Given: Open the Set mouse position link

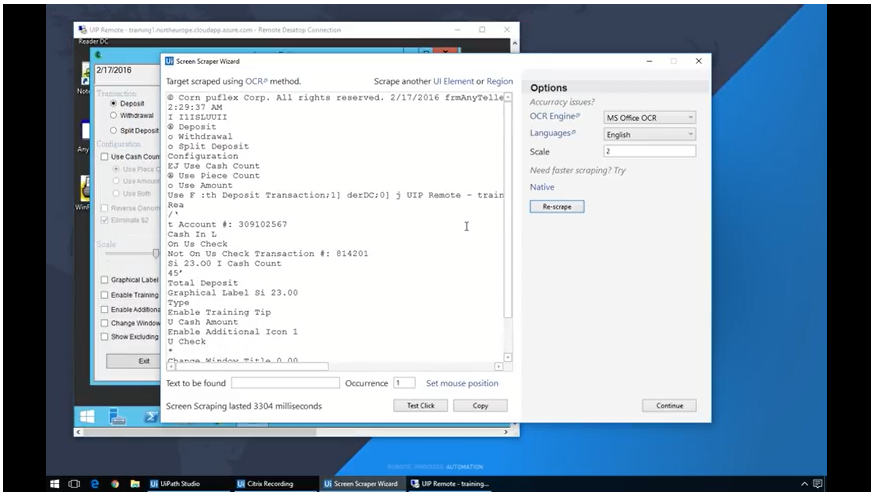Looking at the screenshot, I should point(462,383).
